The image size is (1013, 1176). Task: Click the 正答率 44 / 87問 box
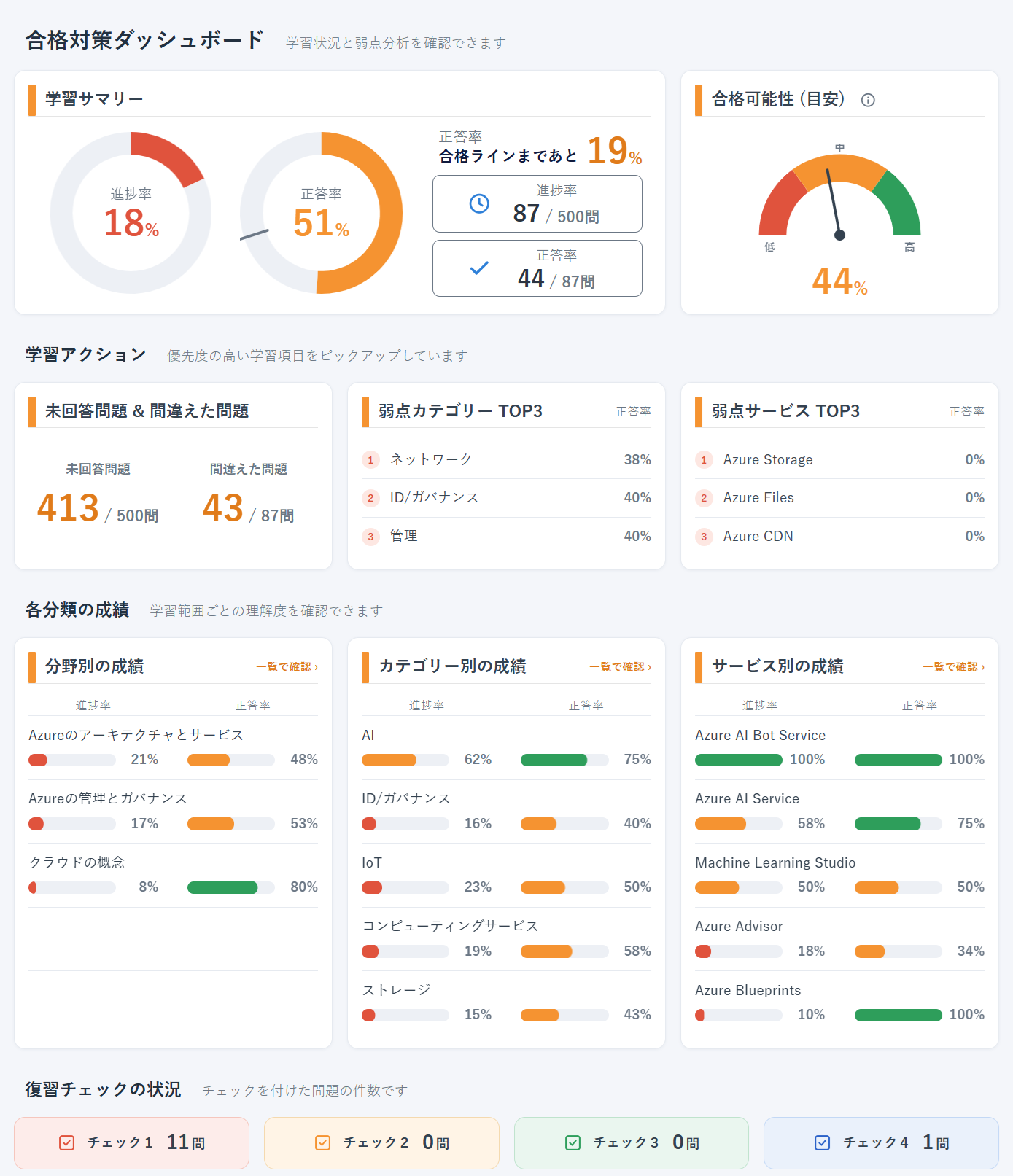coord(537,268)
